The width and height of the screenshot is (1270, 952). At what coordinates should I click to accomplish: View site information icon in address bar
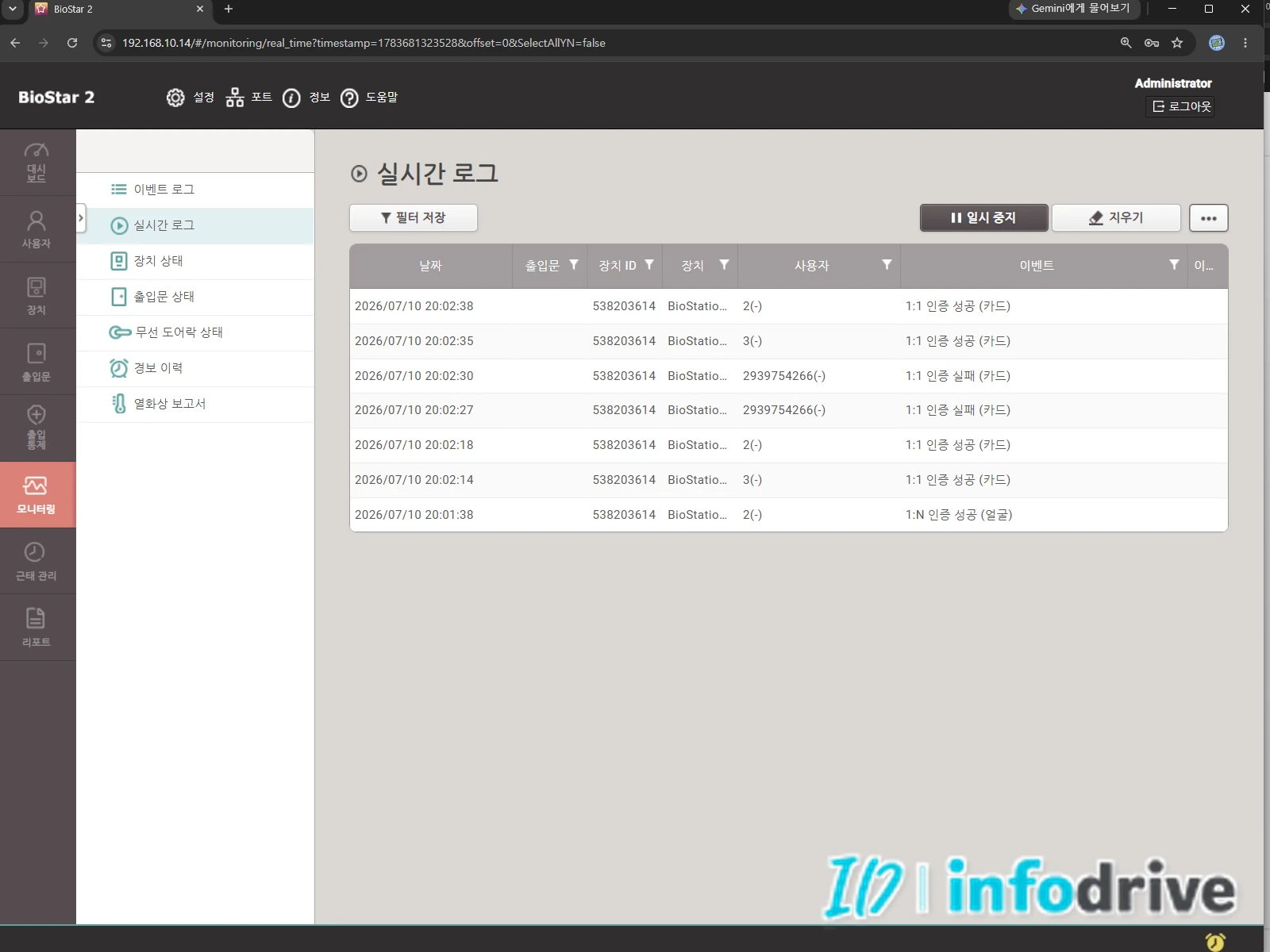[x=106, y=43]
